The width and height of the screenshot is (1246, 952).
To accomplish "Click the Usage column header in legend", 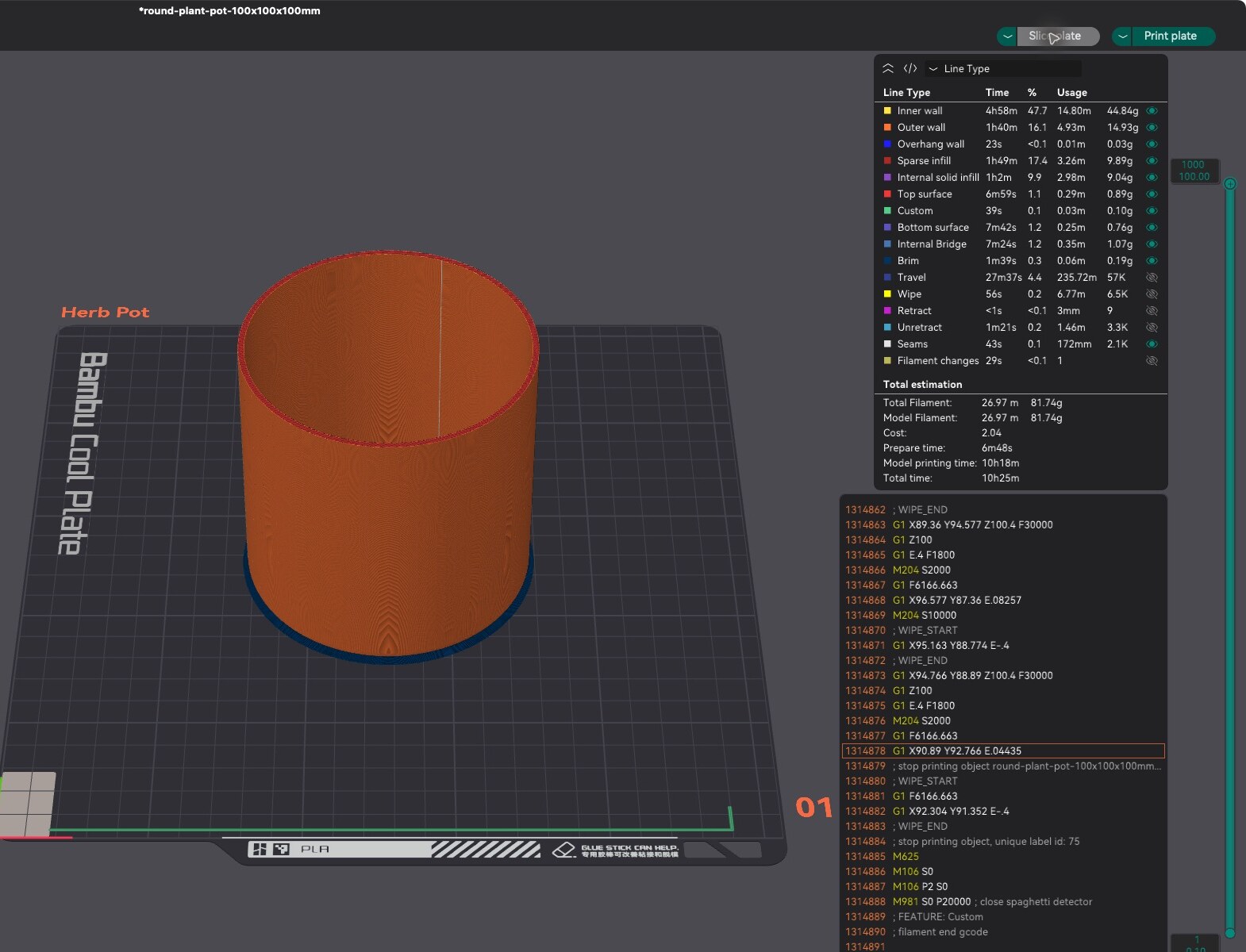I will tap(1071, 93).
